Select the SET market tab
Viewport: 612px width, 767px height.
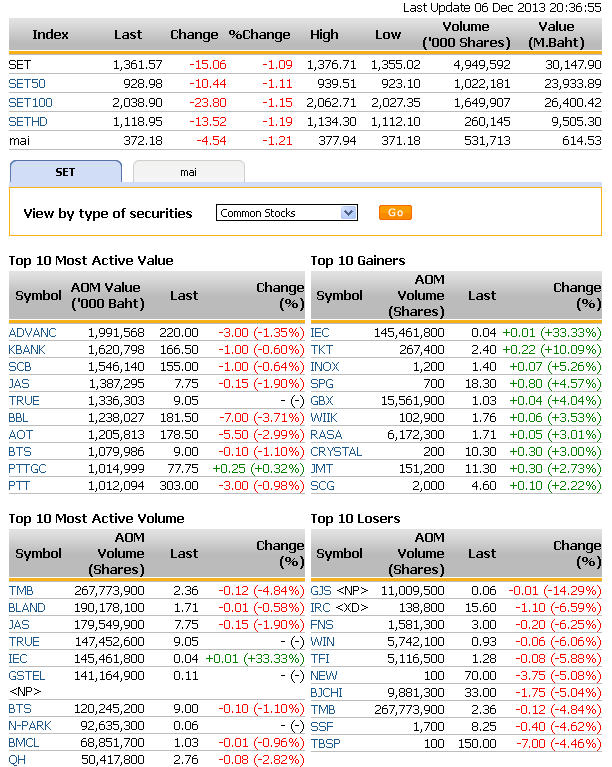click(x=65, y=172)
